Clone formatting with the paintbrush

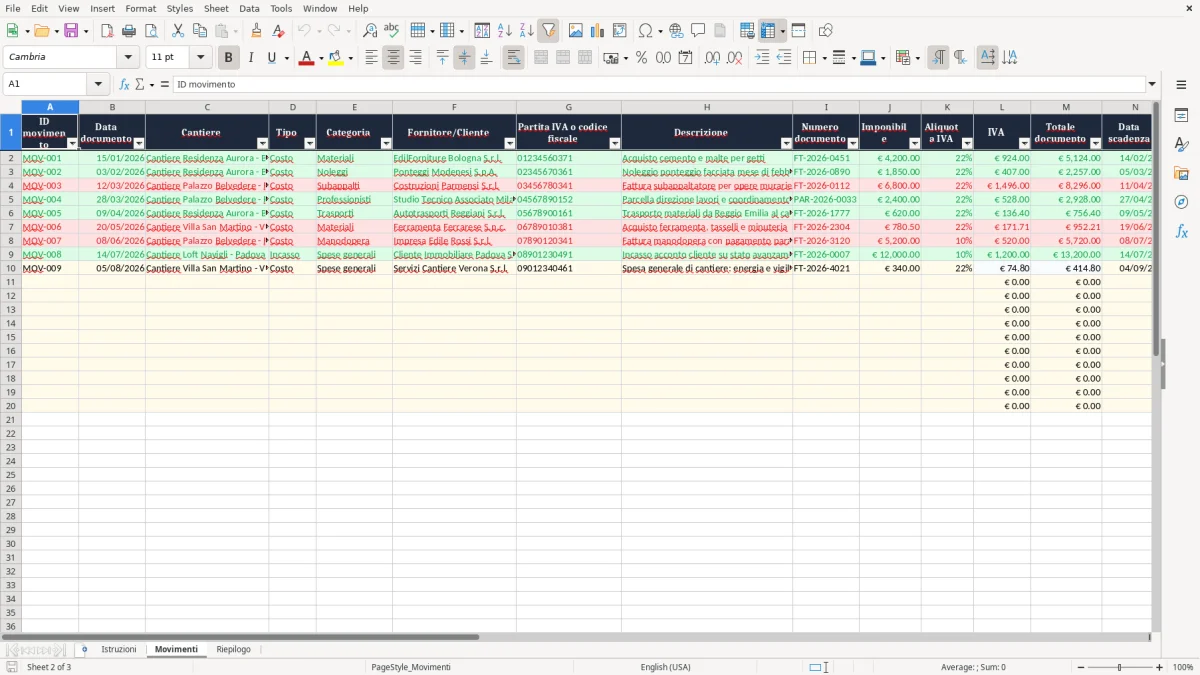coord(257,31)
